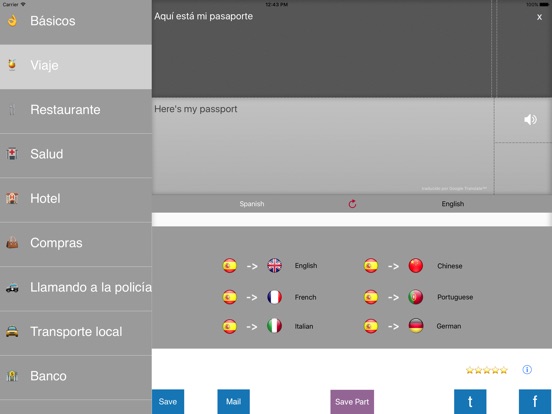Tap the bank building icon
This screenshot has width=552, height=414.
(12, 376)
